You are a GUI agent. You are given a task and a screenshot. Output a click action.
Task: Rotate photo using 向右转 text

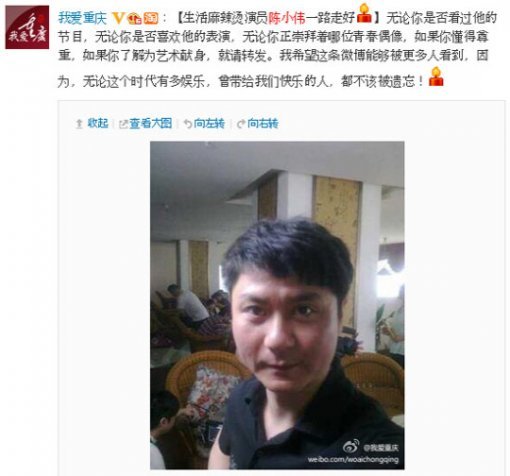tap(263, 124)
